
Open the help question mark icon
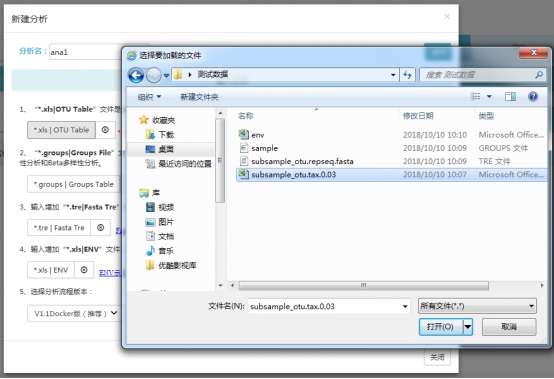(x=533, y=96)
